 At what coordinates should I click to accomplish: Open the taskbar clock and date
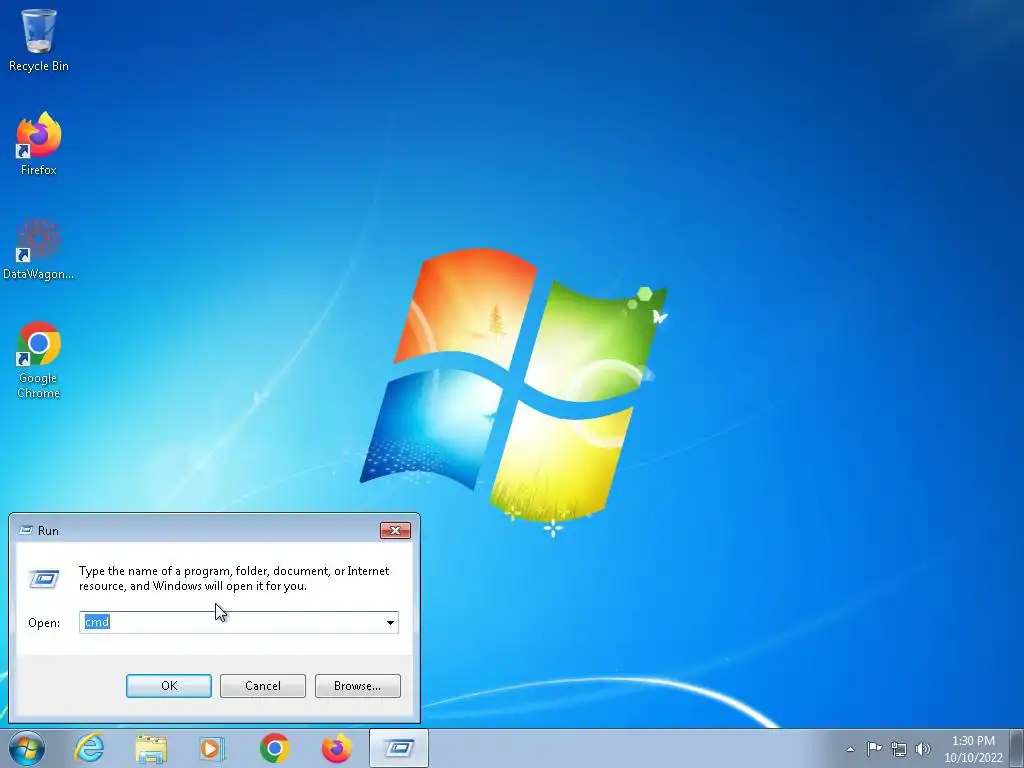tap(973, 749)
